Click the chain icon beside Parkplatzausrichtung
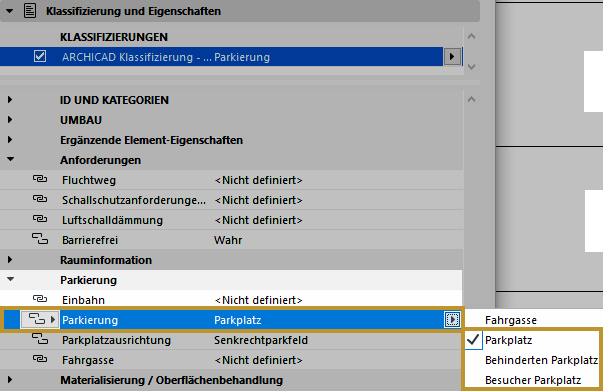Image resolution: width=603 pixels, height=391 pixels. tap(40, 339)
